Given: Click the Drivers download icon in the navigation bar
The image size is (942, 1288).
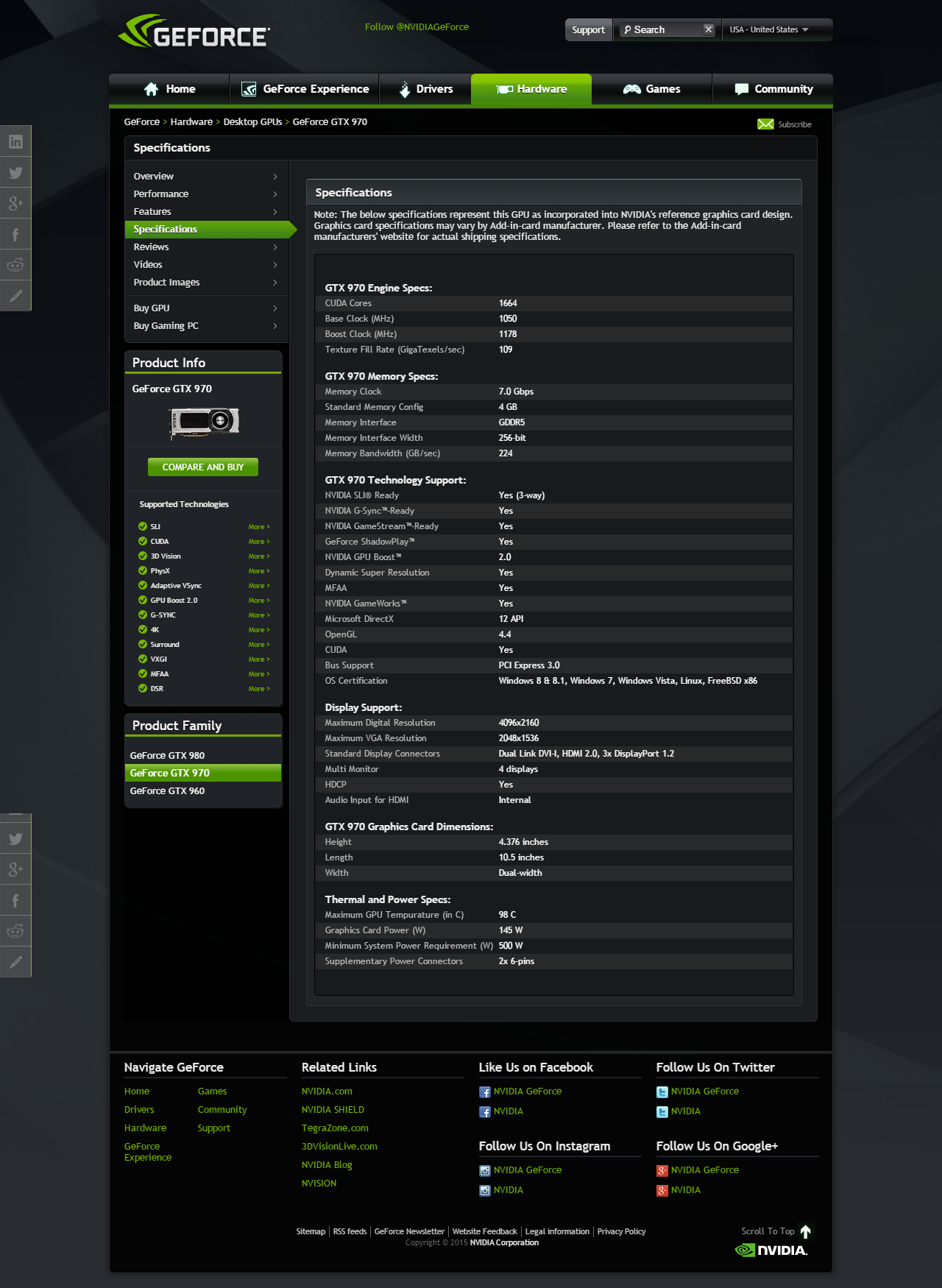Looking at the screenshot, I should pyautogui.click(x=404, y=89).
